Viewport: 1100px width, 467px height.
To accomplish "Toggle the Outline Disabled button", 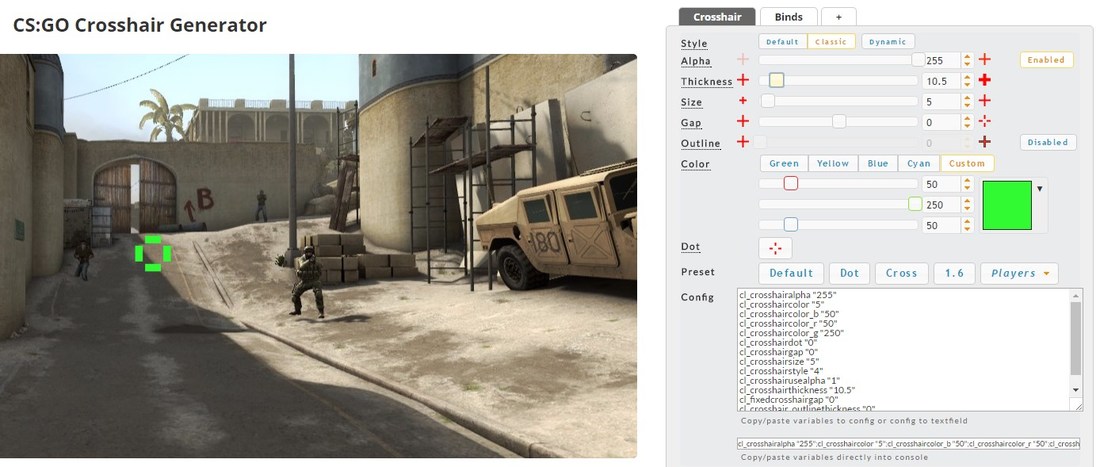I will pyautogui.click(x=1047, y=142).
